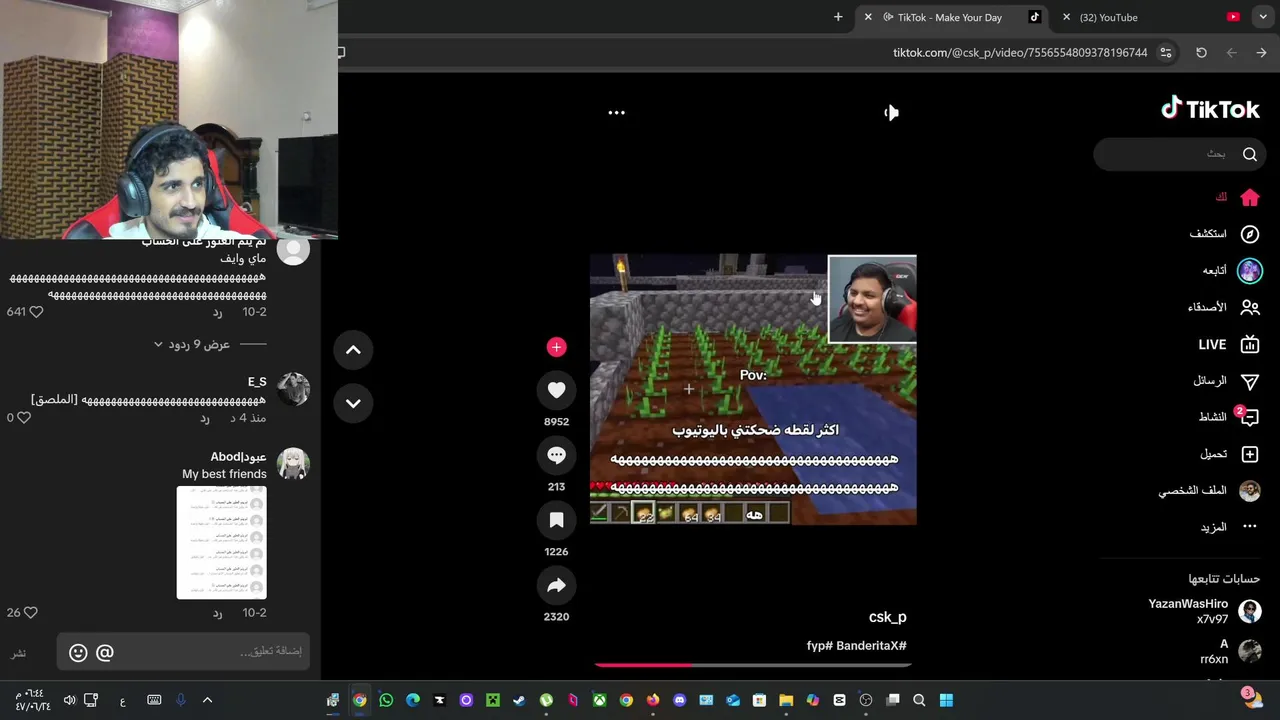
Task: Share the video with arrow icon
Action: point(557,585)
